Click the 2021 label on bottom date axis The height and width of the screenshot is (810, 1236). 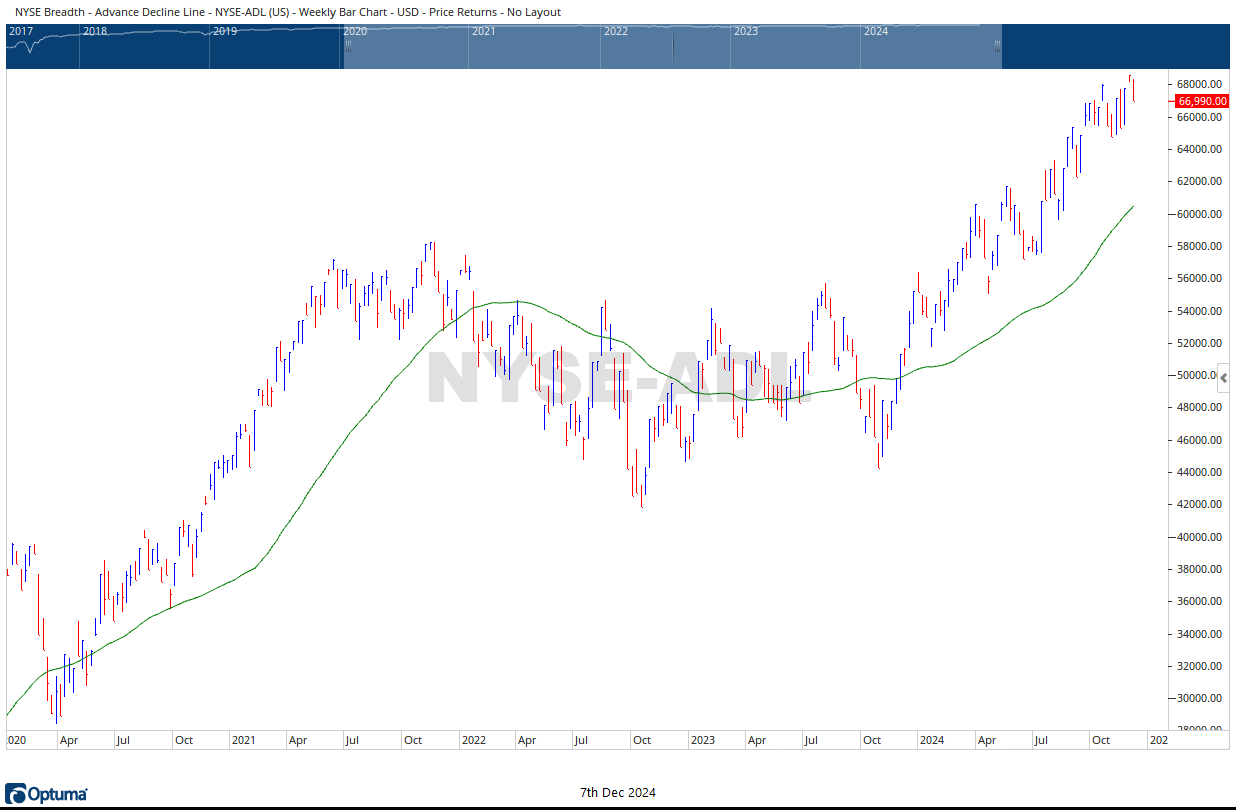[x=243, y=741]
